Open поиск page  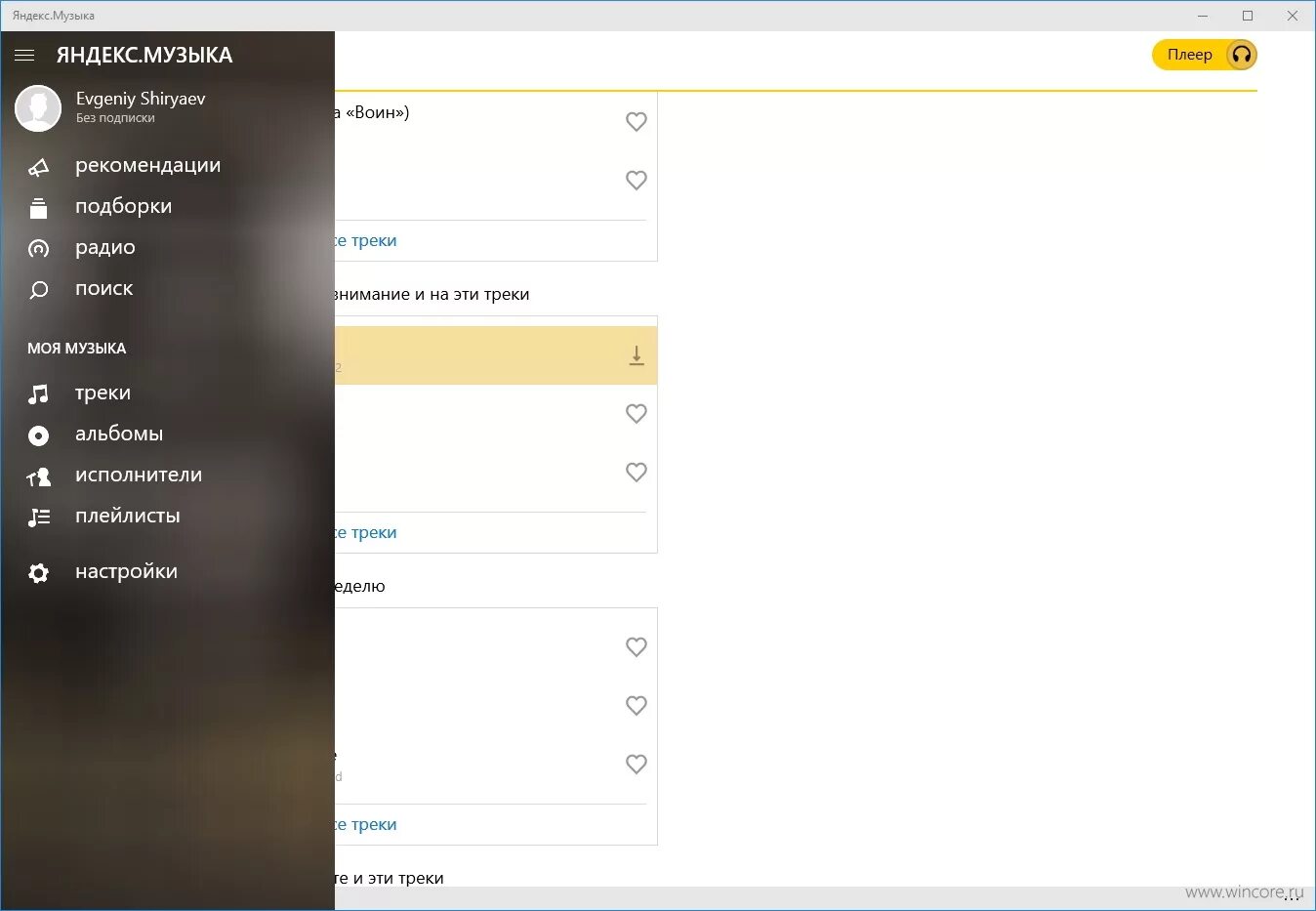[x=104, y=289]
